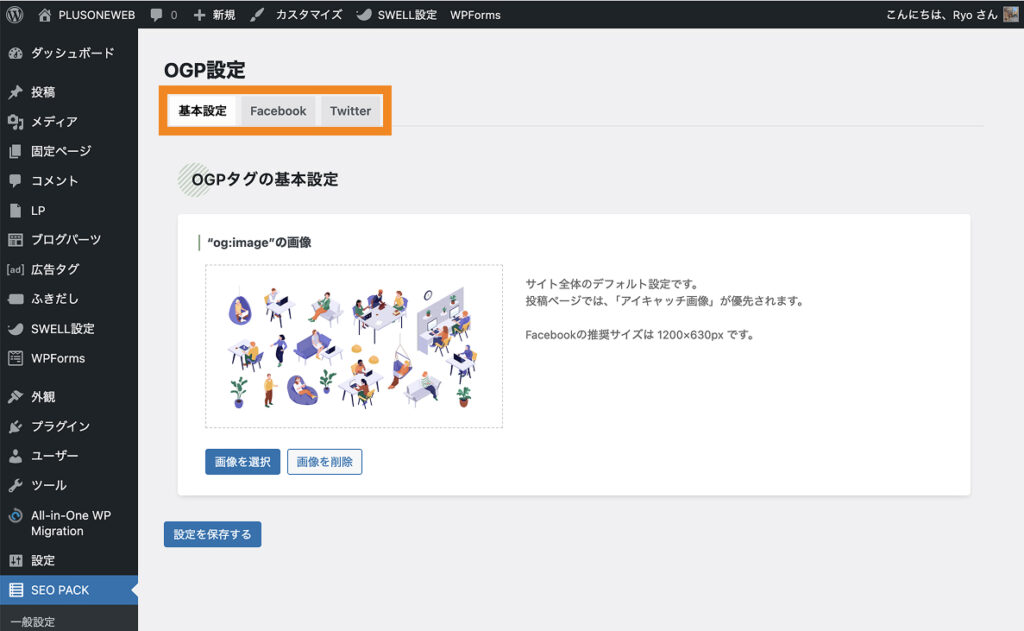1024x631 pixels.
Task: Click the Ryo user avatar
Action: point(1010,15)
